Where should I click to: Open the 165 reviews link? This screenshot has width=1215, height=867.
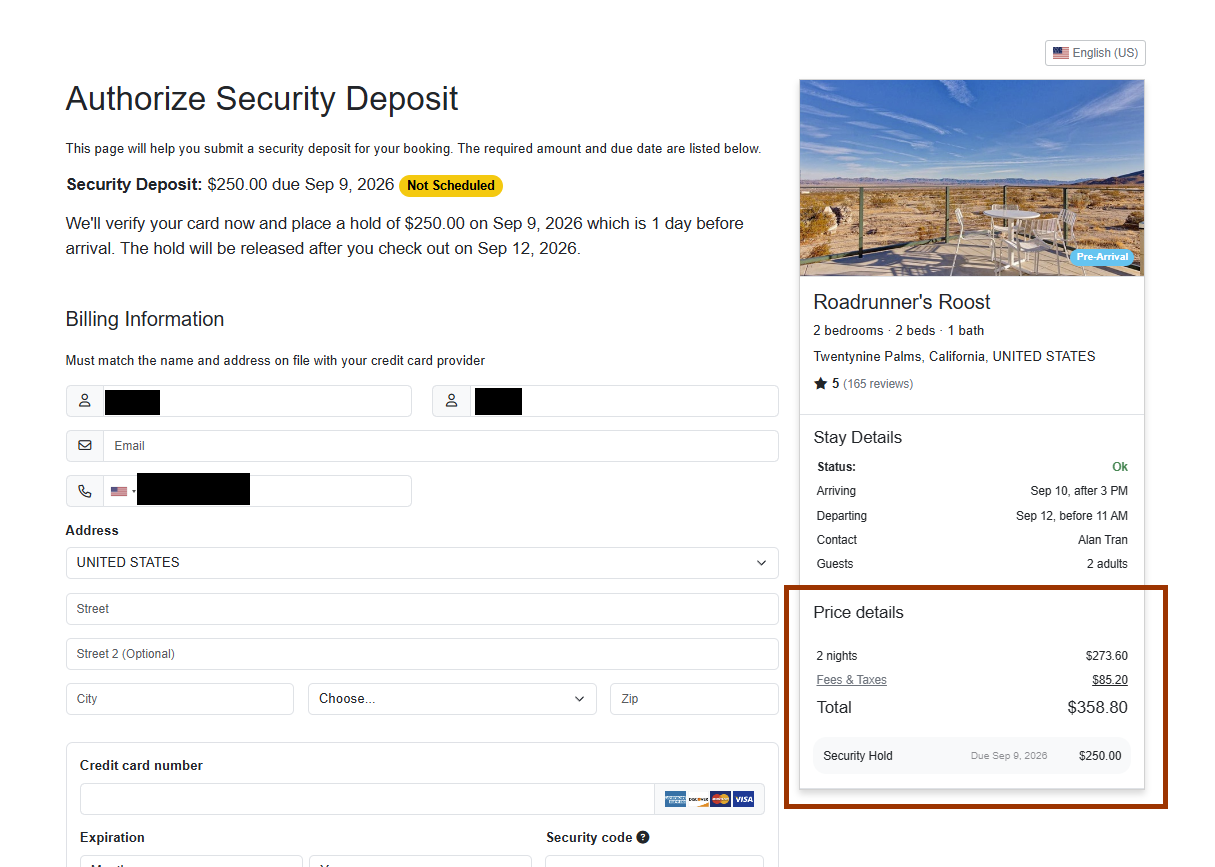(x=878, y=384)
